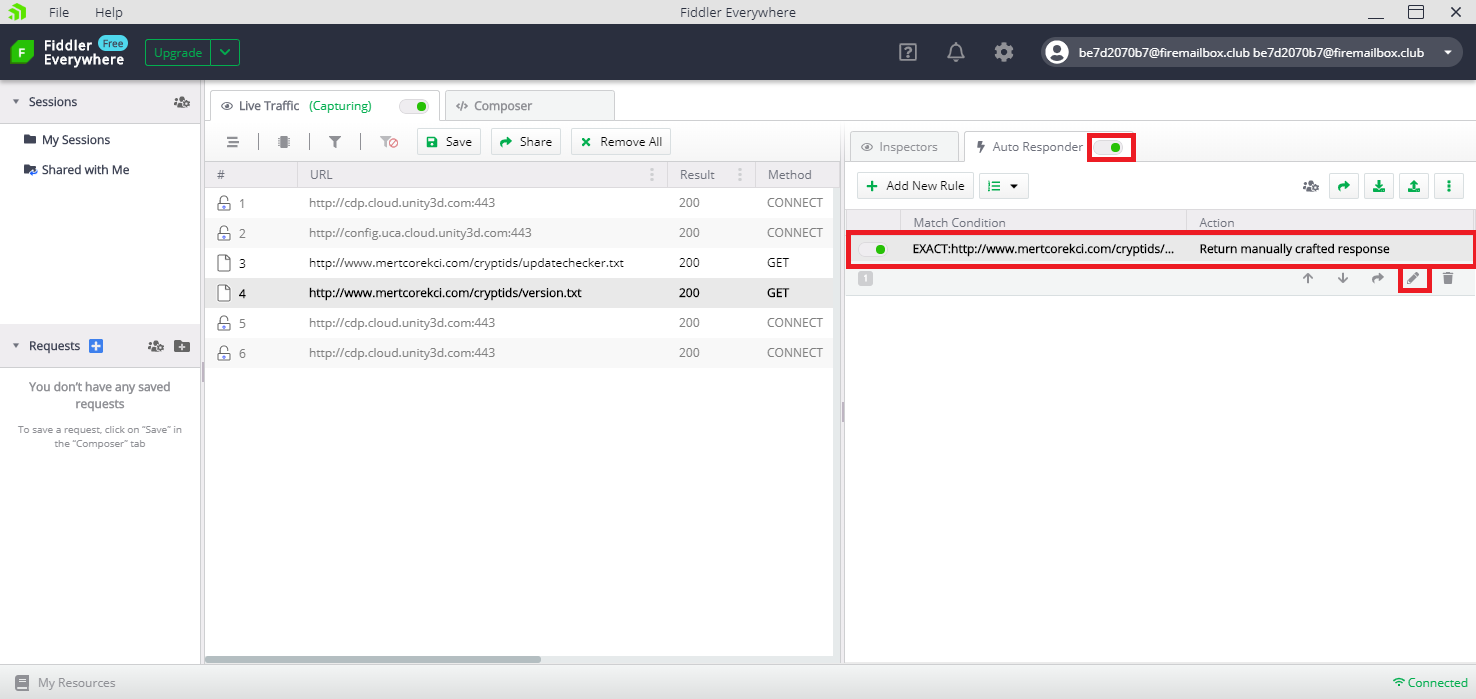Toggle the mertcorekci rule switch
Screen dimensions: 1476x699
(873, 249)
